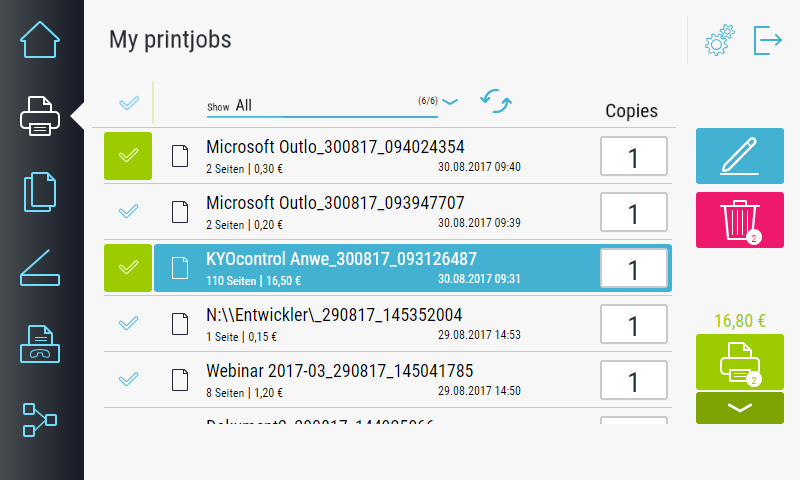Open settings with the gear icon
This screenshot has width=800, height=480.
point(719,41)
